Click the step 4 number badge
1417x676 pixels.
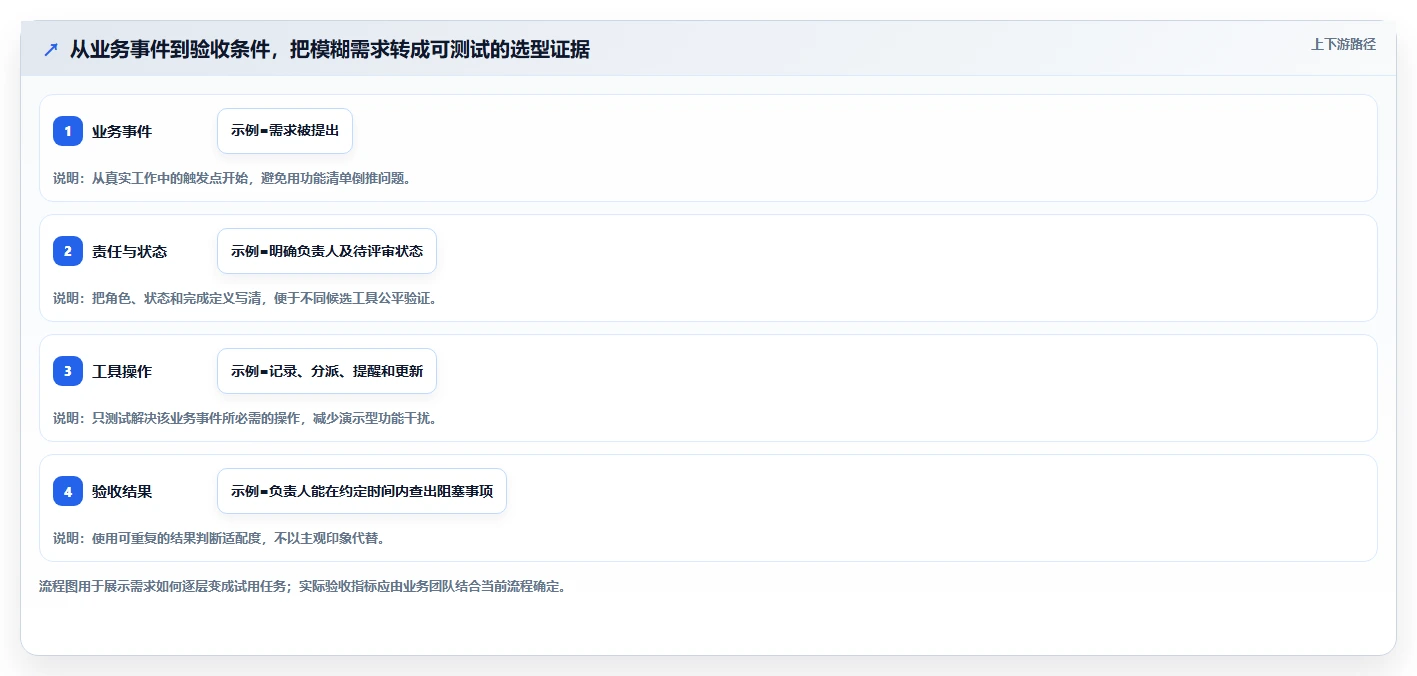[x=68, y=491]
